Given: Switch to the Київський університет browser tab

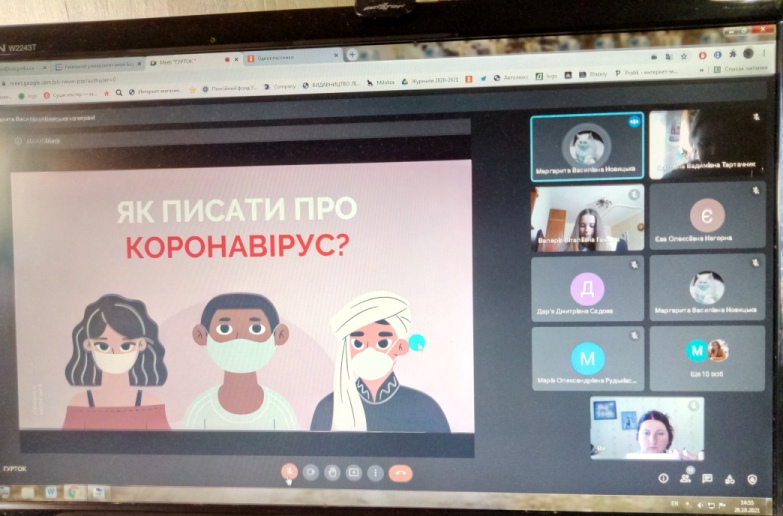Looking at the screenshot, I should coord(97,65).
